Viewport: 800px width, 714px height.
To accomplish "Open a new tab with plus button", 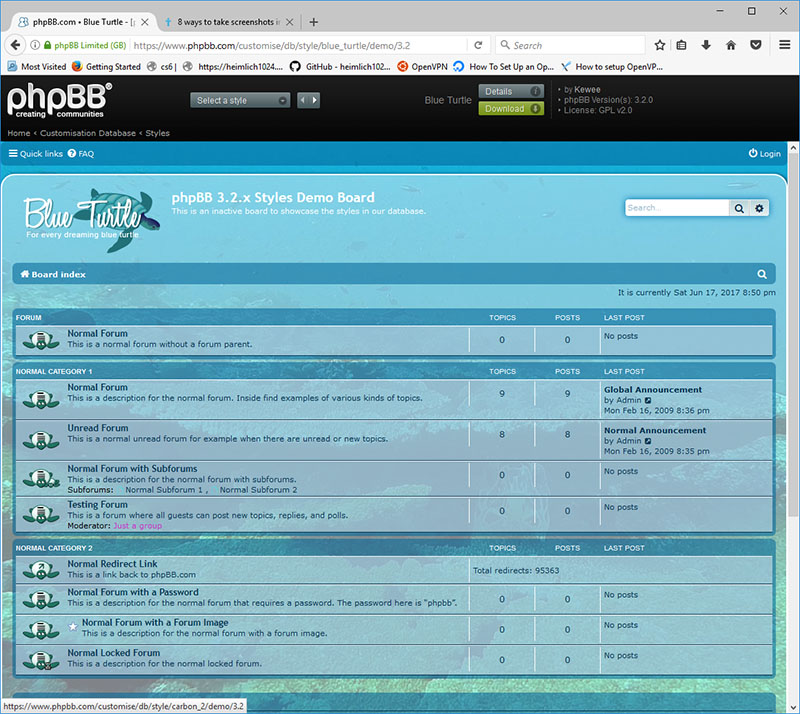I will (x=314, y=22).
